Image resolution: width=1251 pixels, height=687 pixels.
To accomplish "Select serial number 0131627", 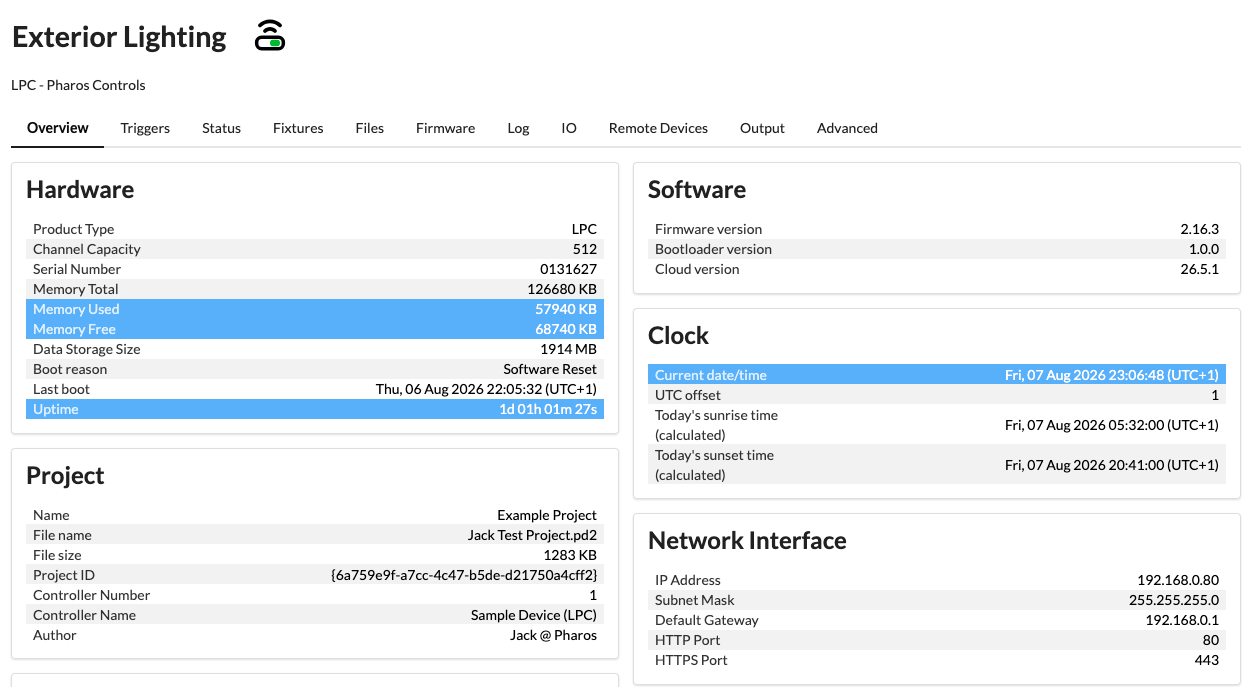I will click(x=569, y=269).
